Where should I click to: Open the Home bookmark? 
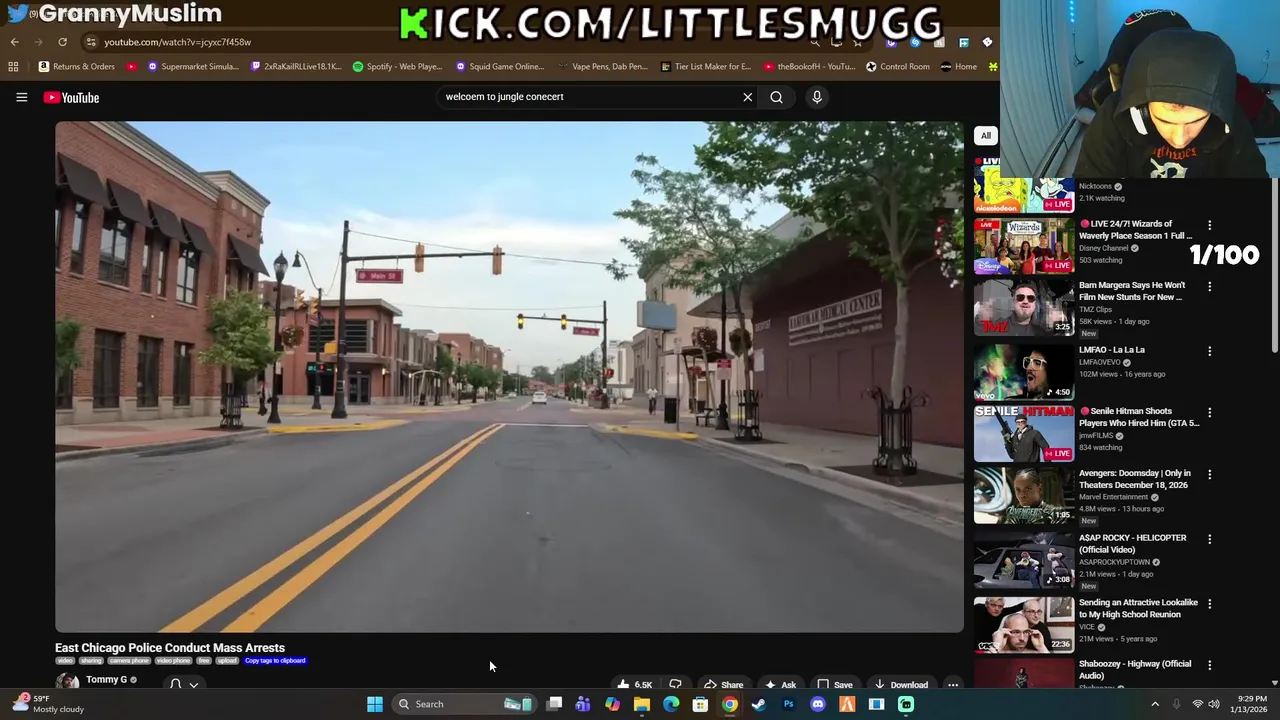[x=959, y=67]
